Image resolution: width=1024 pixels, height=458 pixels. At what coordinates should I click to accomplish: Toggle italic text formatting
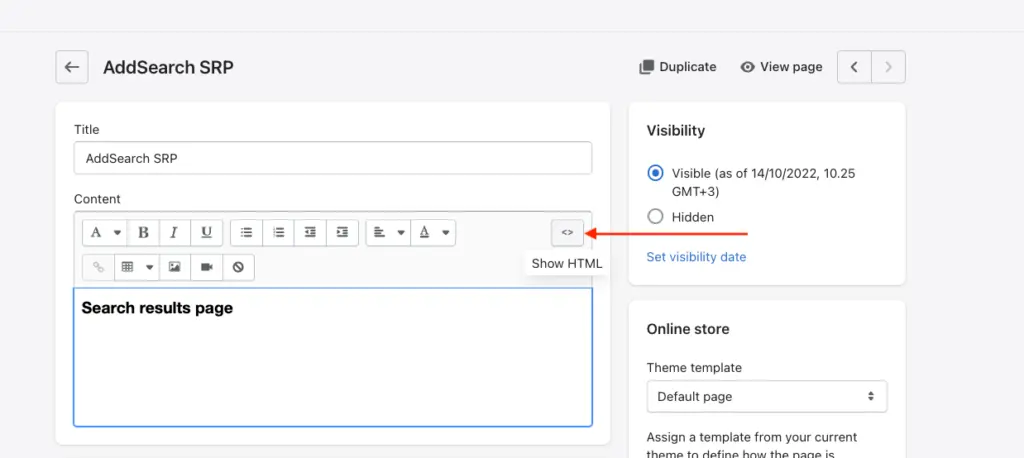point(174,233)
